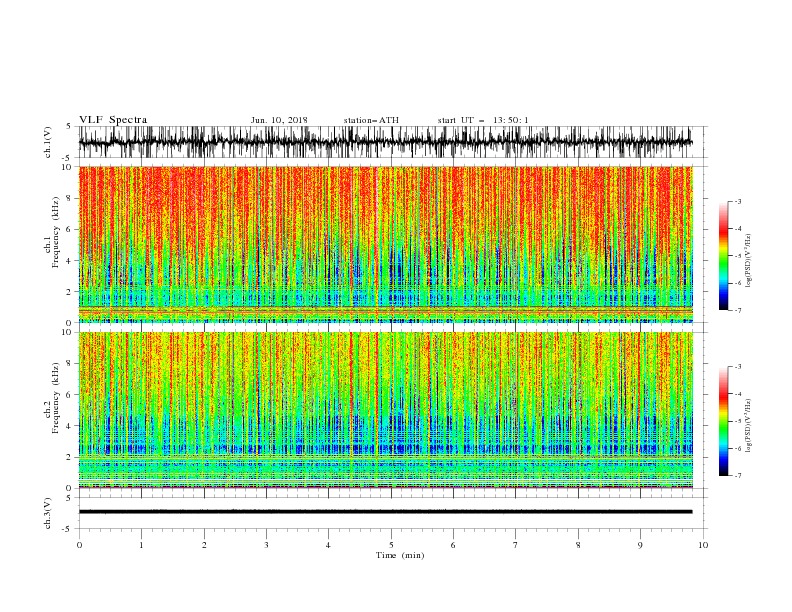Image resolution: width=792 pixels, height=612 pixels.
Task: Click the "ch.3(V)" axis label
Action: tap(48, 513)
